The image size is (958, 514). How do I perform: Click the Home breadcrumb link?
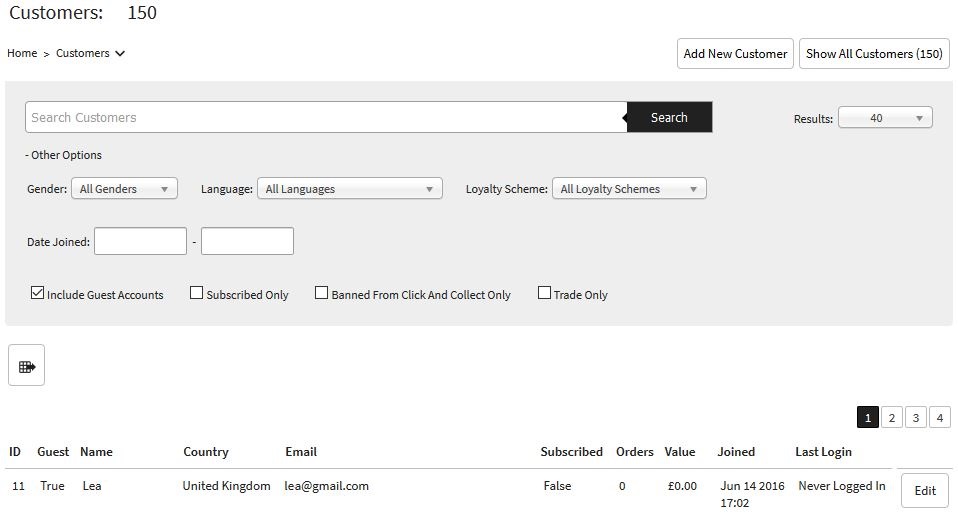(x=22, y=54)
